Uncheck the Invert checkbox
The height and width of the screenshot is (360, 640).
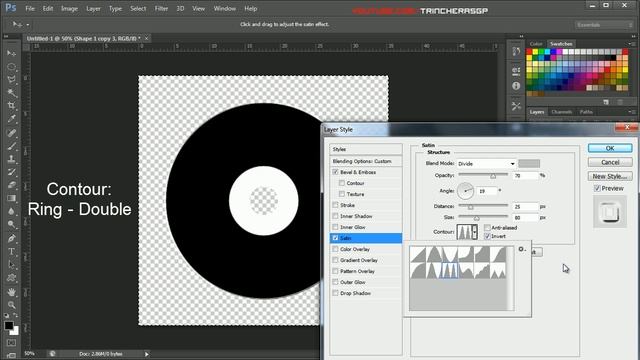tap(487, 236)
